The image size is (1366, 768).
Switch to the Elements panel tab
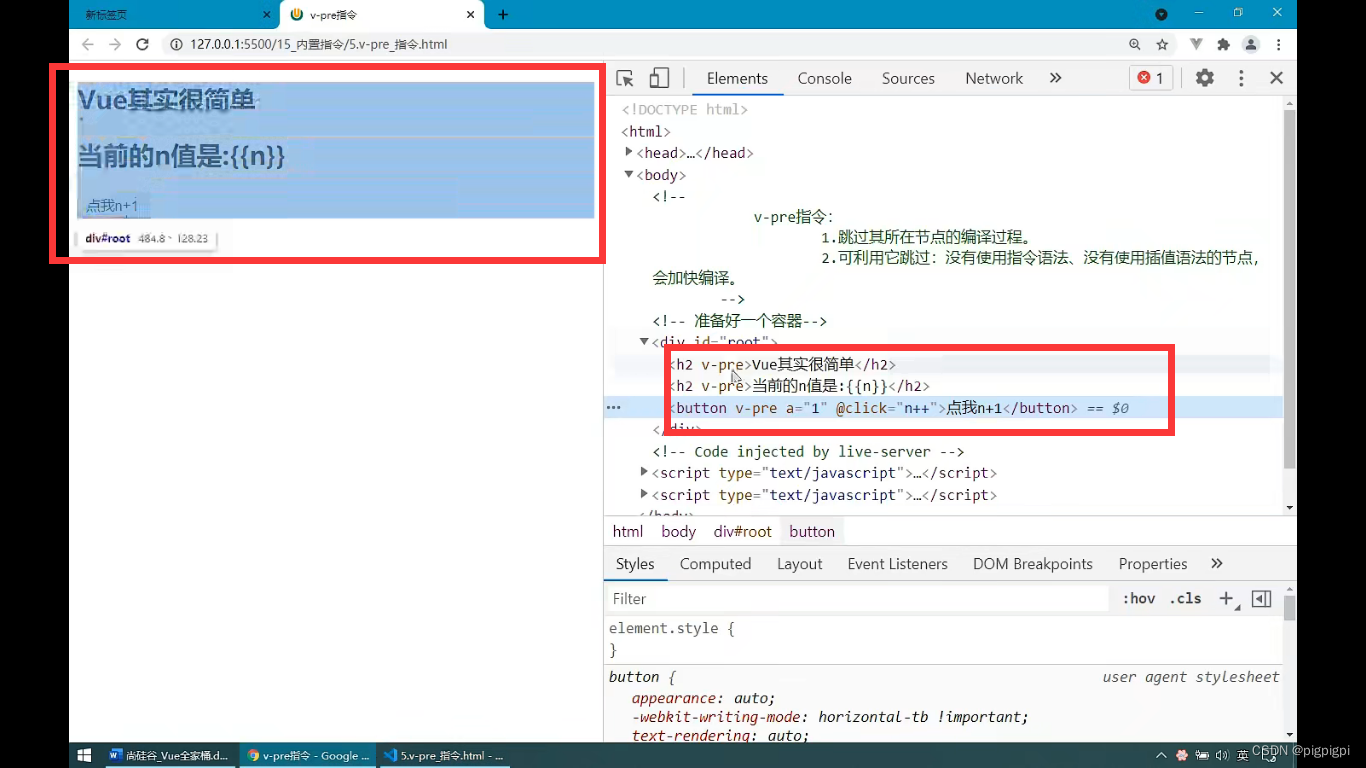737,78
